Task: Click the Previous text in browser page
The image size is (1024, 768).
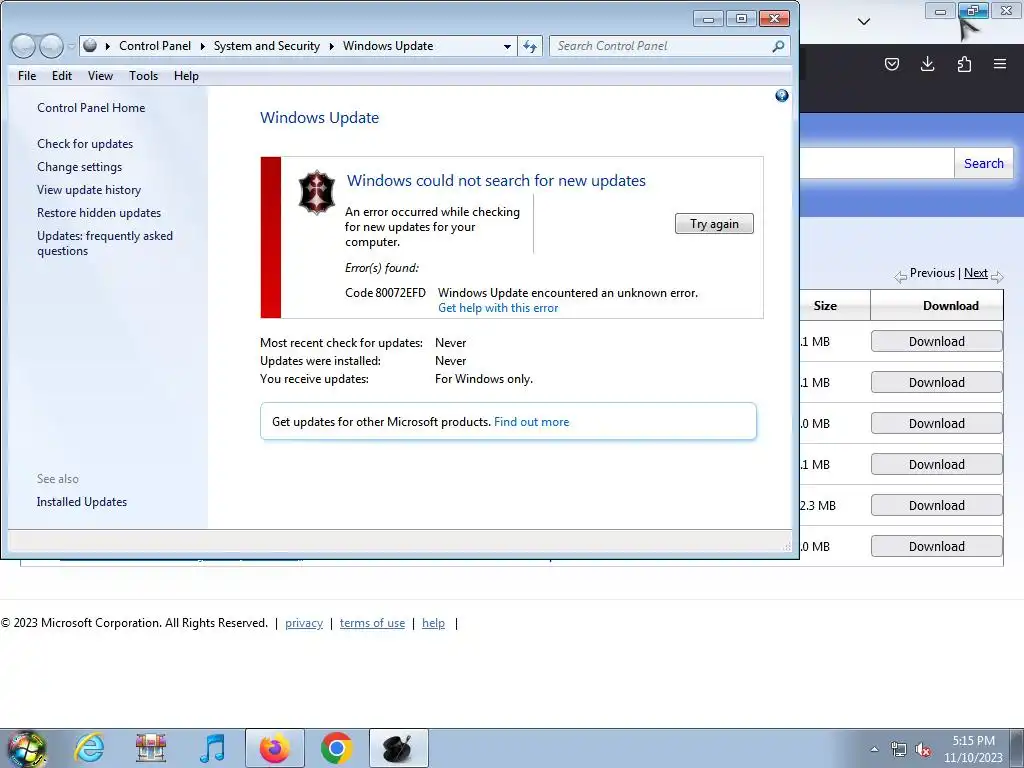Action: click(x=932, y=273)
